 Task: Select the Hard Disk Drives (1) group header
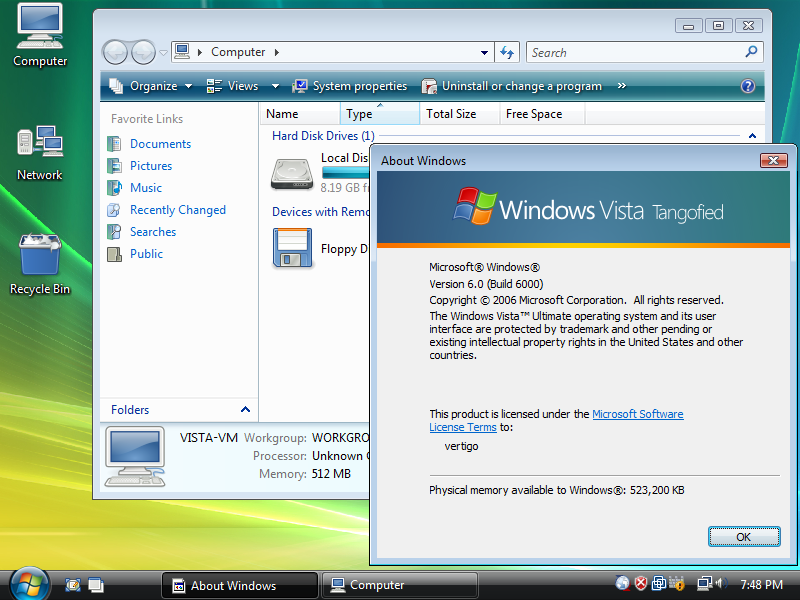[x=323, y=136]
